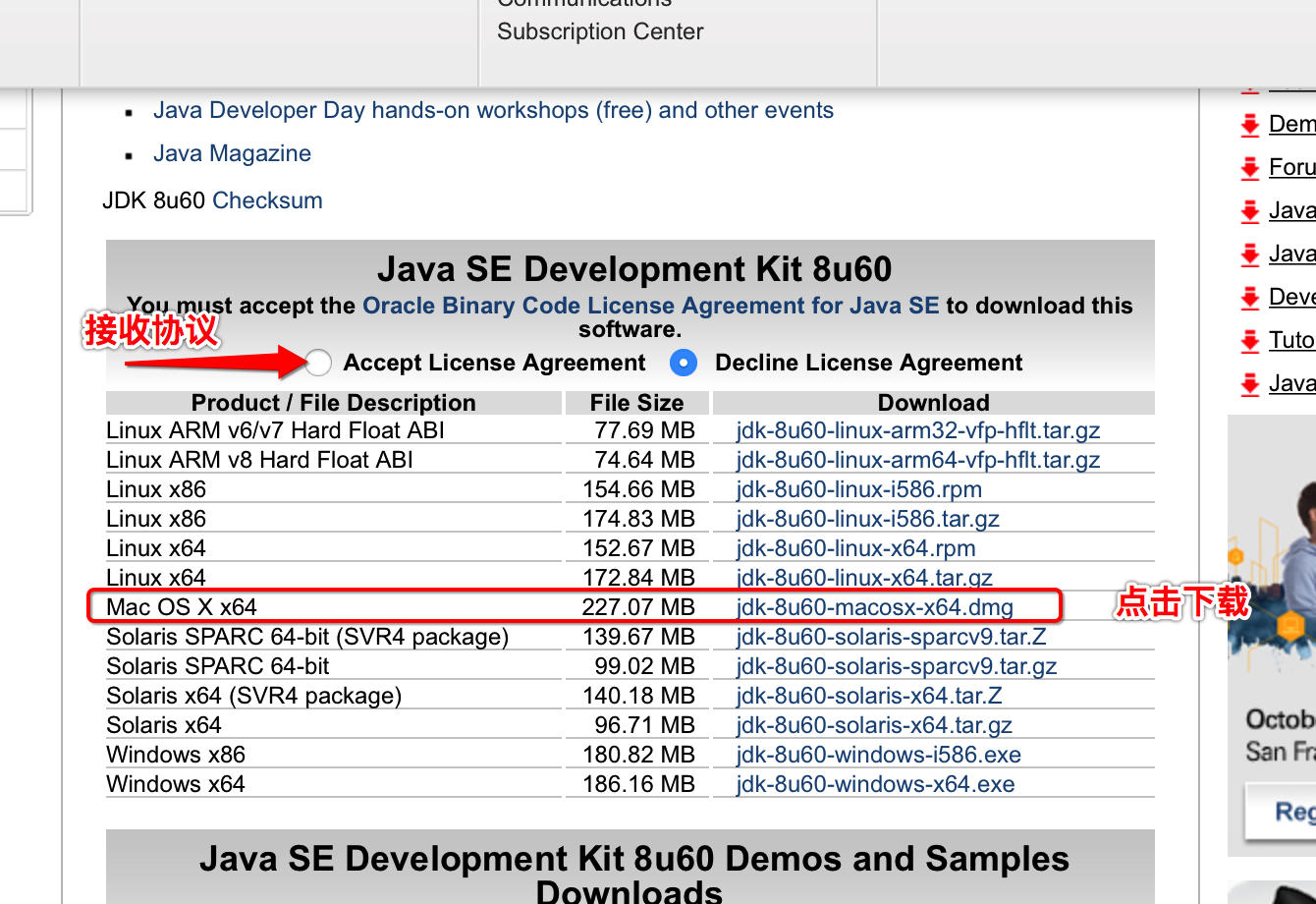Click the Windows x64 label
The image size is (1316, 904).
coord(176,784)
